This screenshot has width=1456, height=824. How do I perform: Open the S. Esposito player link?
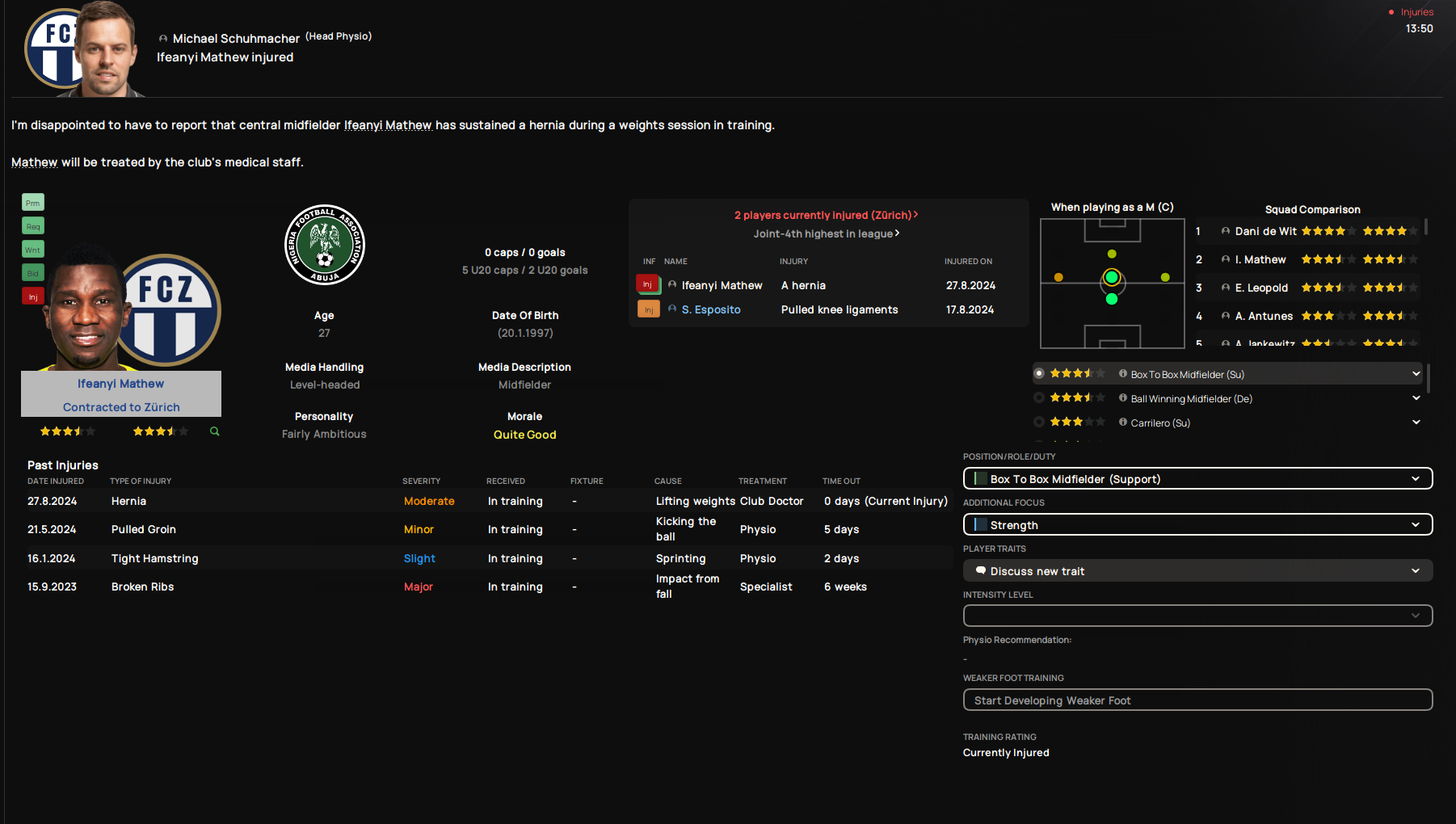pos(710,309)
